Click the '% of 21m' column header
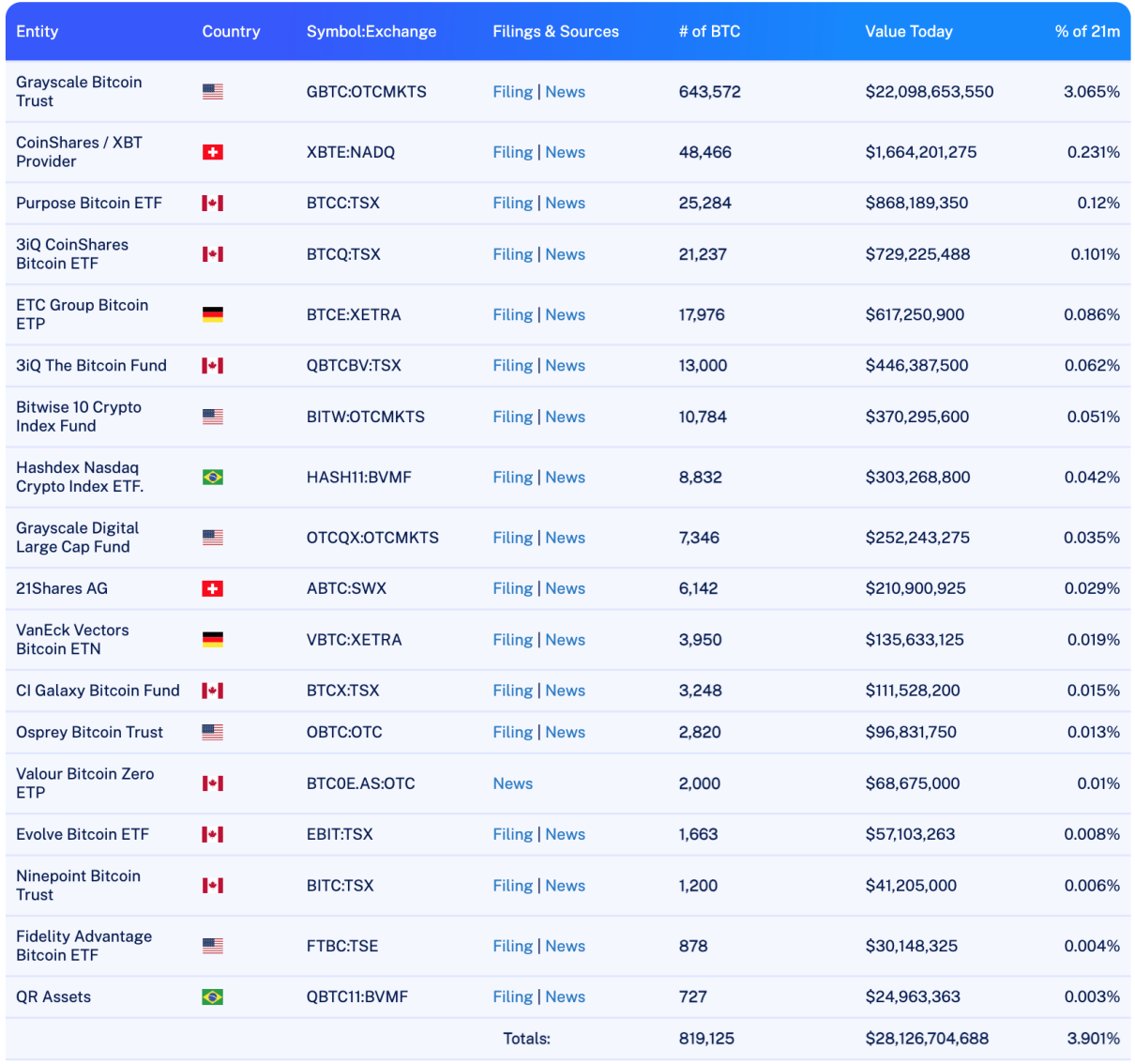This screenshot has height=1064, width=1135. point(1086,32)
